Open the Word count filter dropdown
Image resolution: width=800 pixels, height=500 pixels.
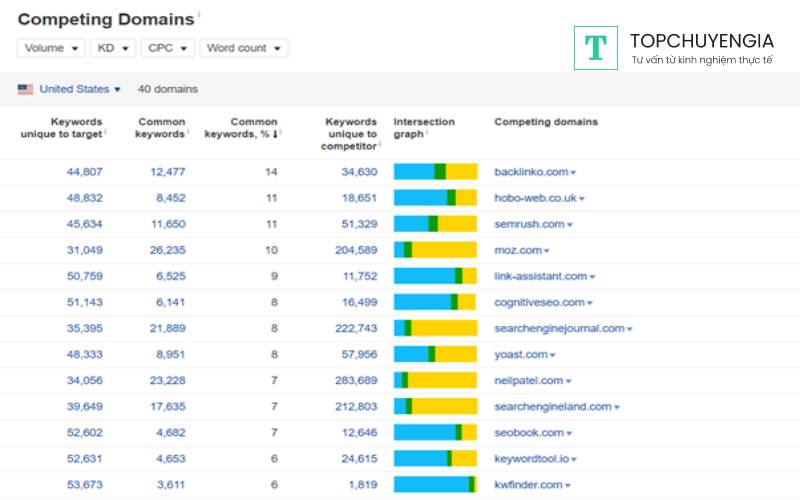click(x=243, y=48)
